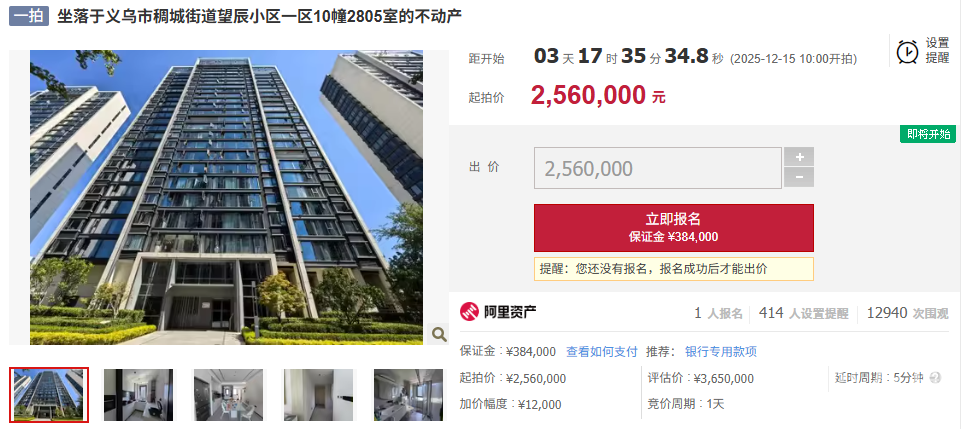The height and width of the screenshot is (429, 961).
Task: Click the alarm clock reminder icon
Action: pos(907,51)
